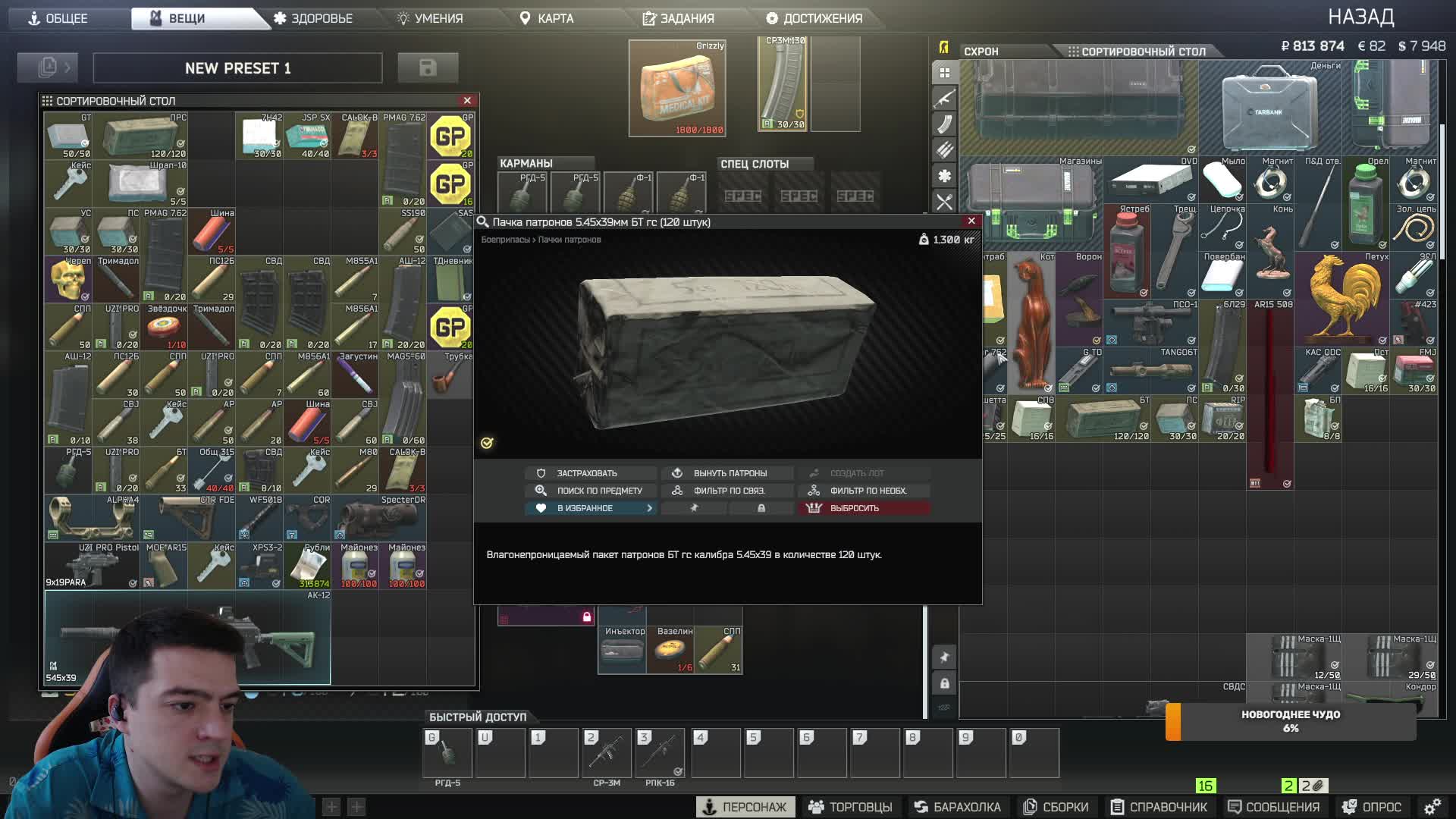The image size is (1456, 819).
Task: Select the Вазелин 1/6 item
Action: pyautogui.click(x=670, y=650)
